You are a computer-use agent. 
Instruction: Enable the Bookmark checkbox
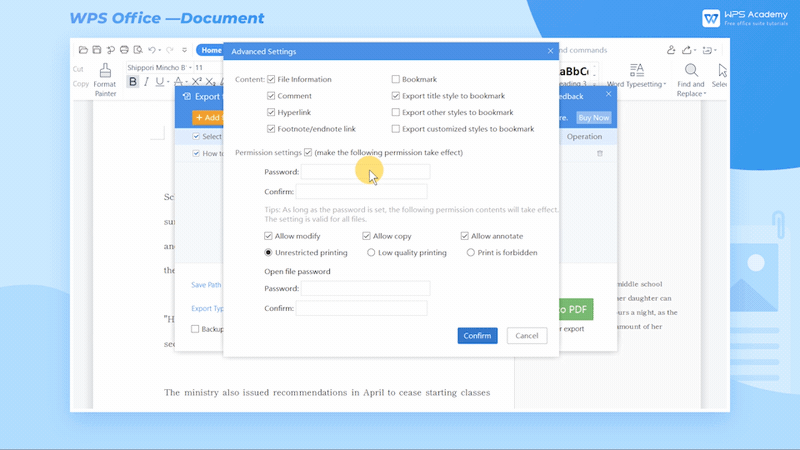(396, 79)
